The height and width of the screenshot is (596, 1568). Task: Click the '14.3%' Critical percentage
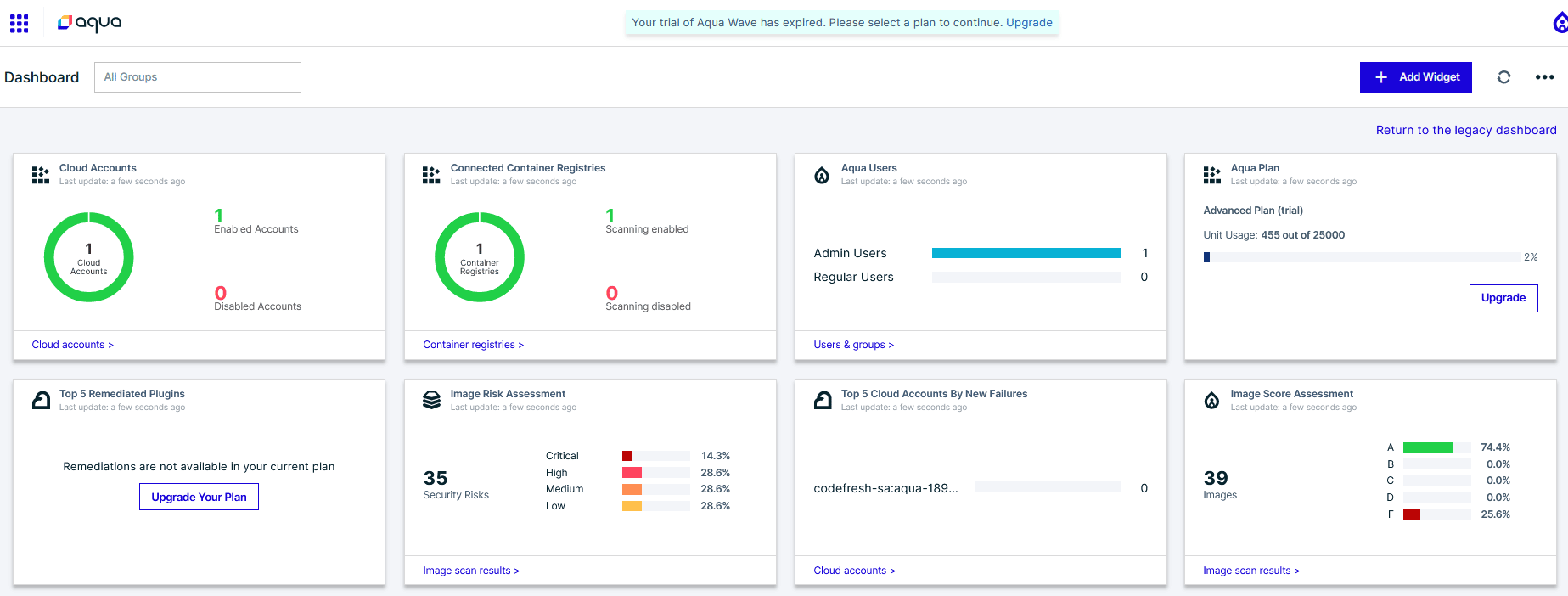(716, 456)
